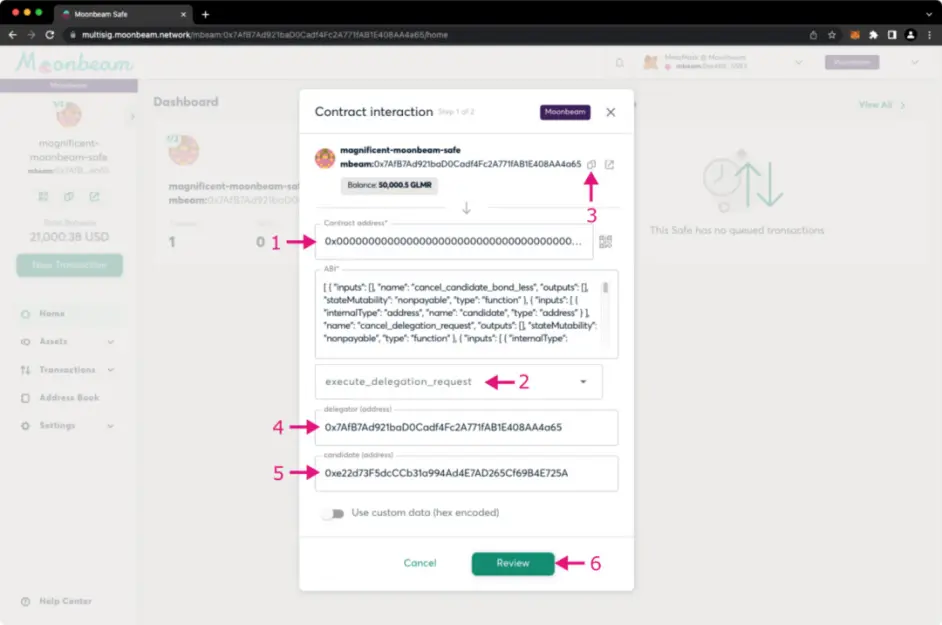Click the dialog safe avatar image
Screen dimensions: 942x625
[325, 158]
